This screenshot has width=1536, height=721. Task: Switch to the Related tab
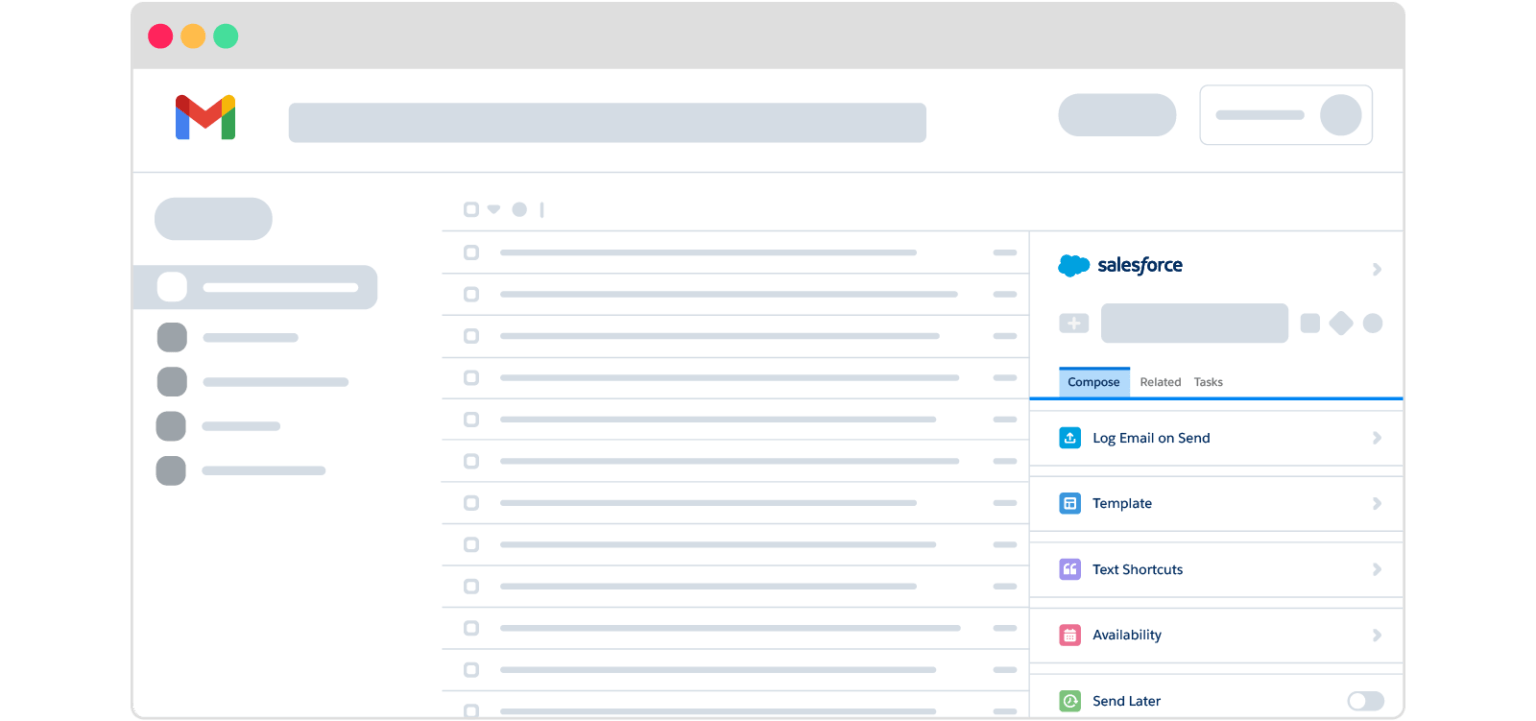click(1160, 382)
